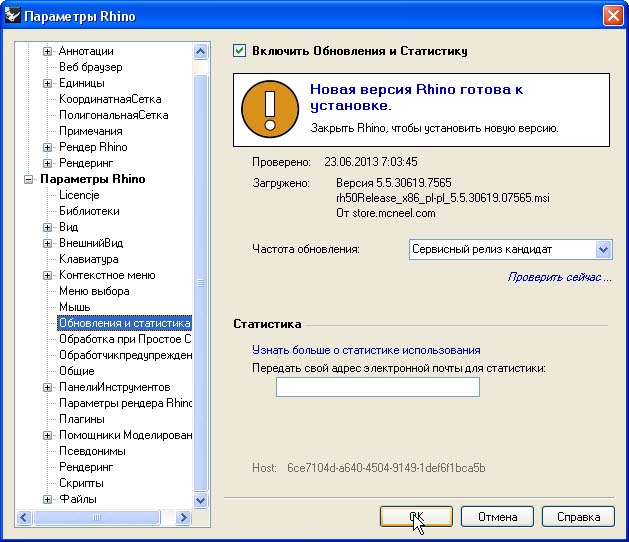
Task: Open the Скрипты settings page
Action: pyautogui.click(x=81, y=483)
